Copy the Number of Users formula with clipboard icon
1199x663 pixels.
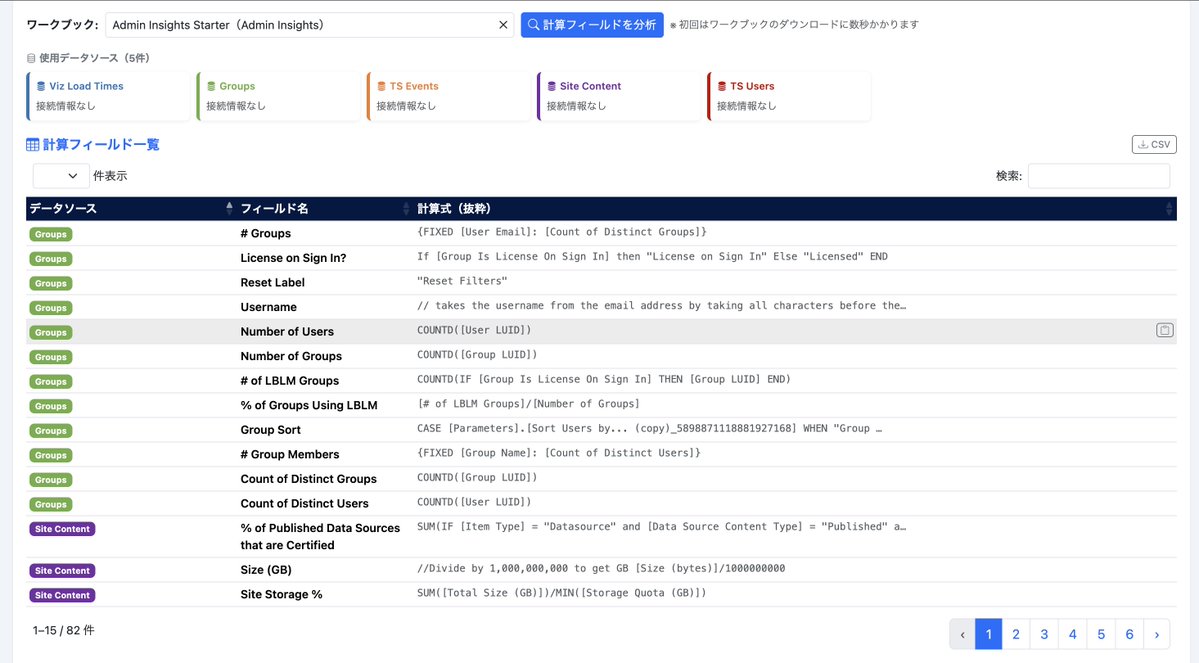[x=1165, y=330]
